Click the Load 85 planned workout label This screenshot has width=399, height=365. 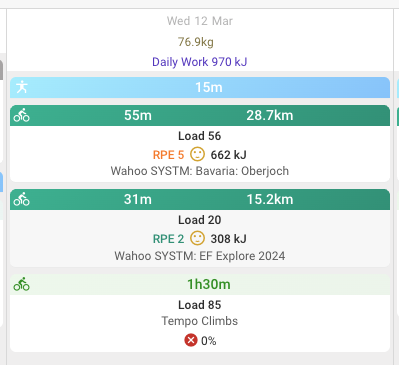(200, 305)
